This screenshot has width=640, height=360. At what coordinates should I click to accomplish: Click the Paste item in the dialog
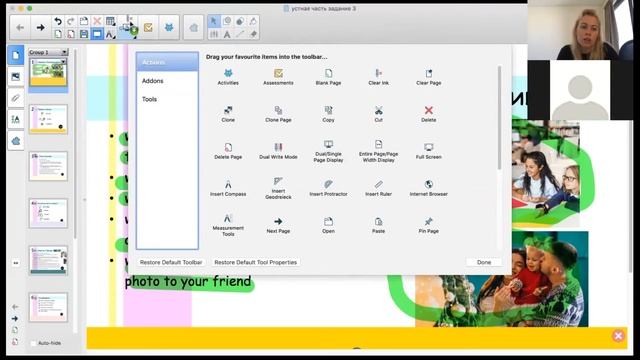point(378,225)
